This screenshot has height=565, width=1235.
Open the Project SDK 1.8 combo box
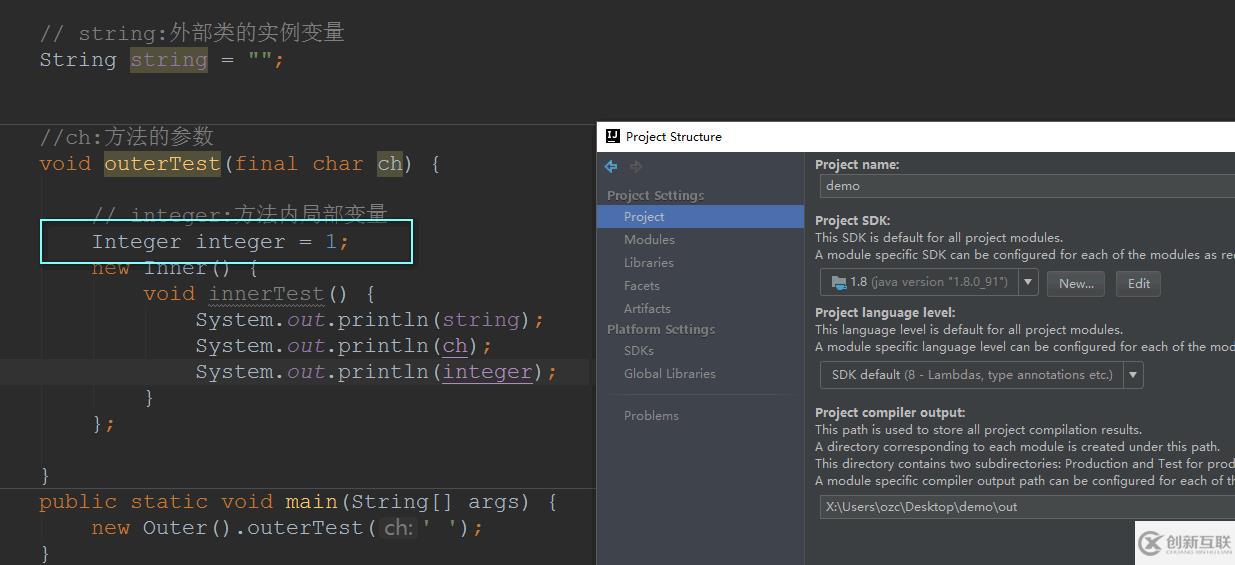pyautogui.click(x=928, y=283)
